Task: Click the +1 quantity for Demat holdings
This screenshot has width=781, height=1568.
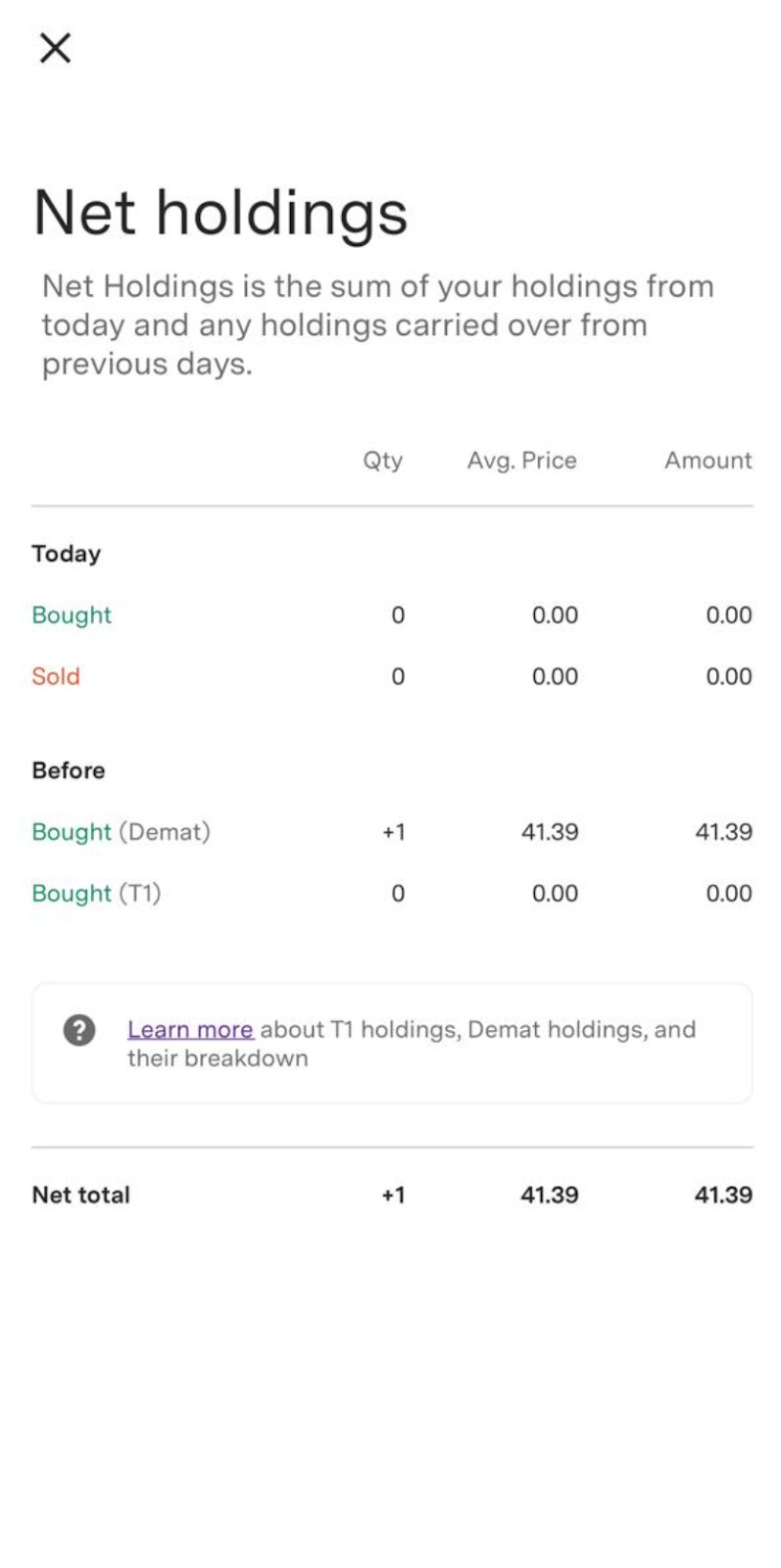Action: click(393, 832)
